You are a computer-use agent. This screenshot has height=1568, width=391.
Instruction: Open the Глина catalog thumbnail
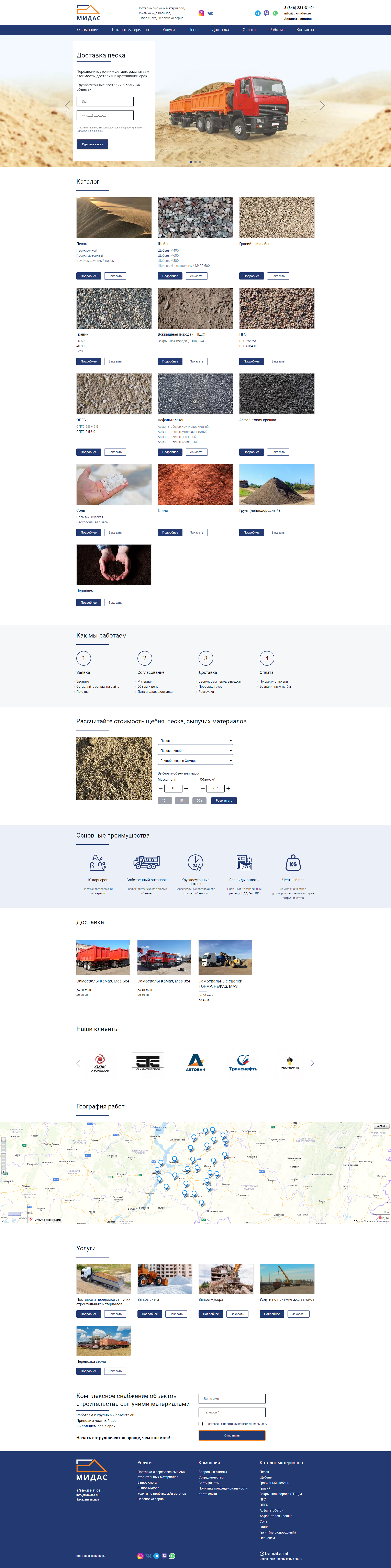click(x=195, y=485)
